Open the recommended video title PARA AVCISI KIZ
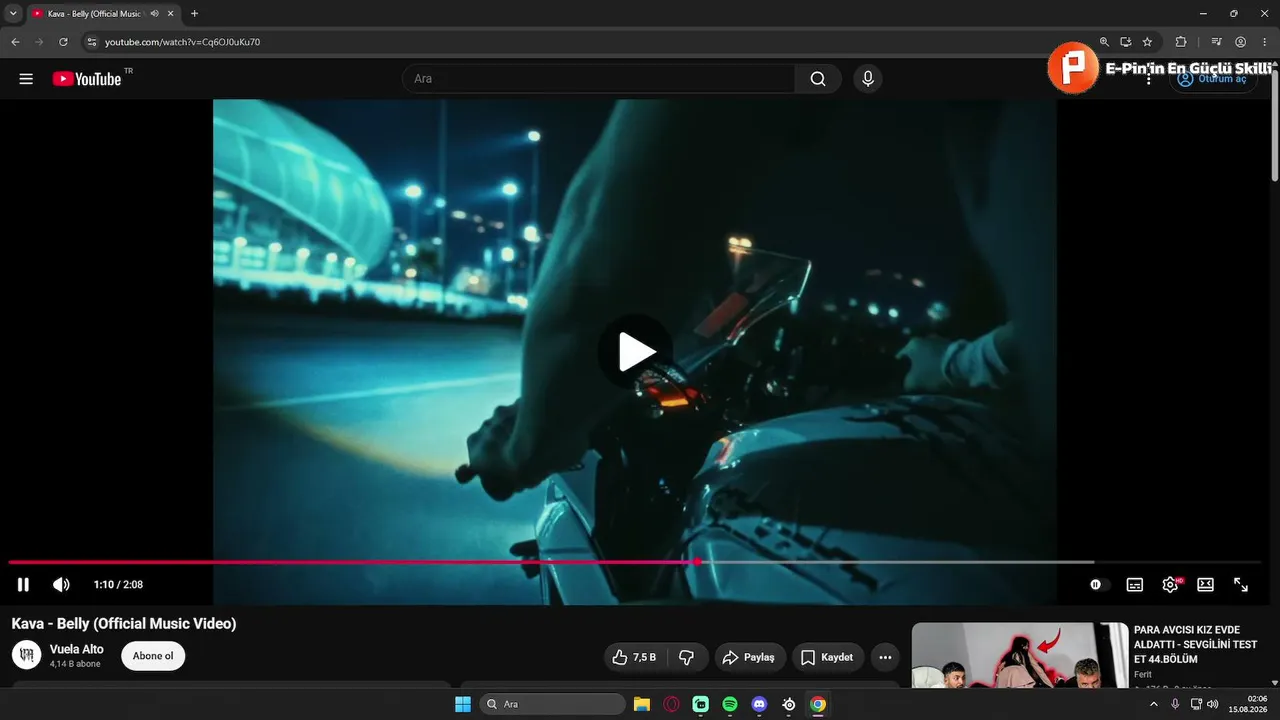1280x720 pixels. point(1195,644)
